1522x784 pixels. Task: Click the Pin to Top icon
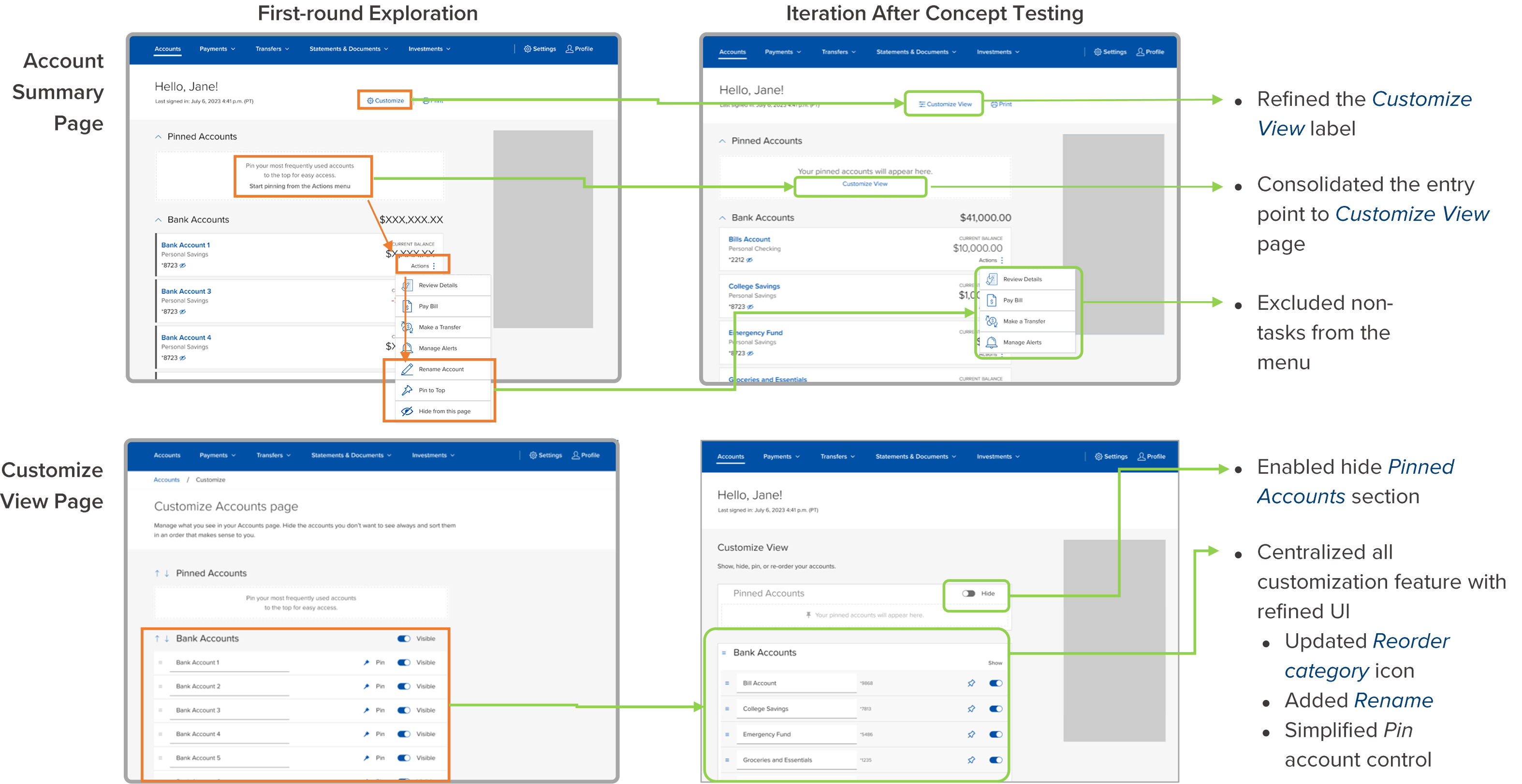pos(408,390)
